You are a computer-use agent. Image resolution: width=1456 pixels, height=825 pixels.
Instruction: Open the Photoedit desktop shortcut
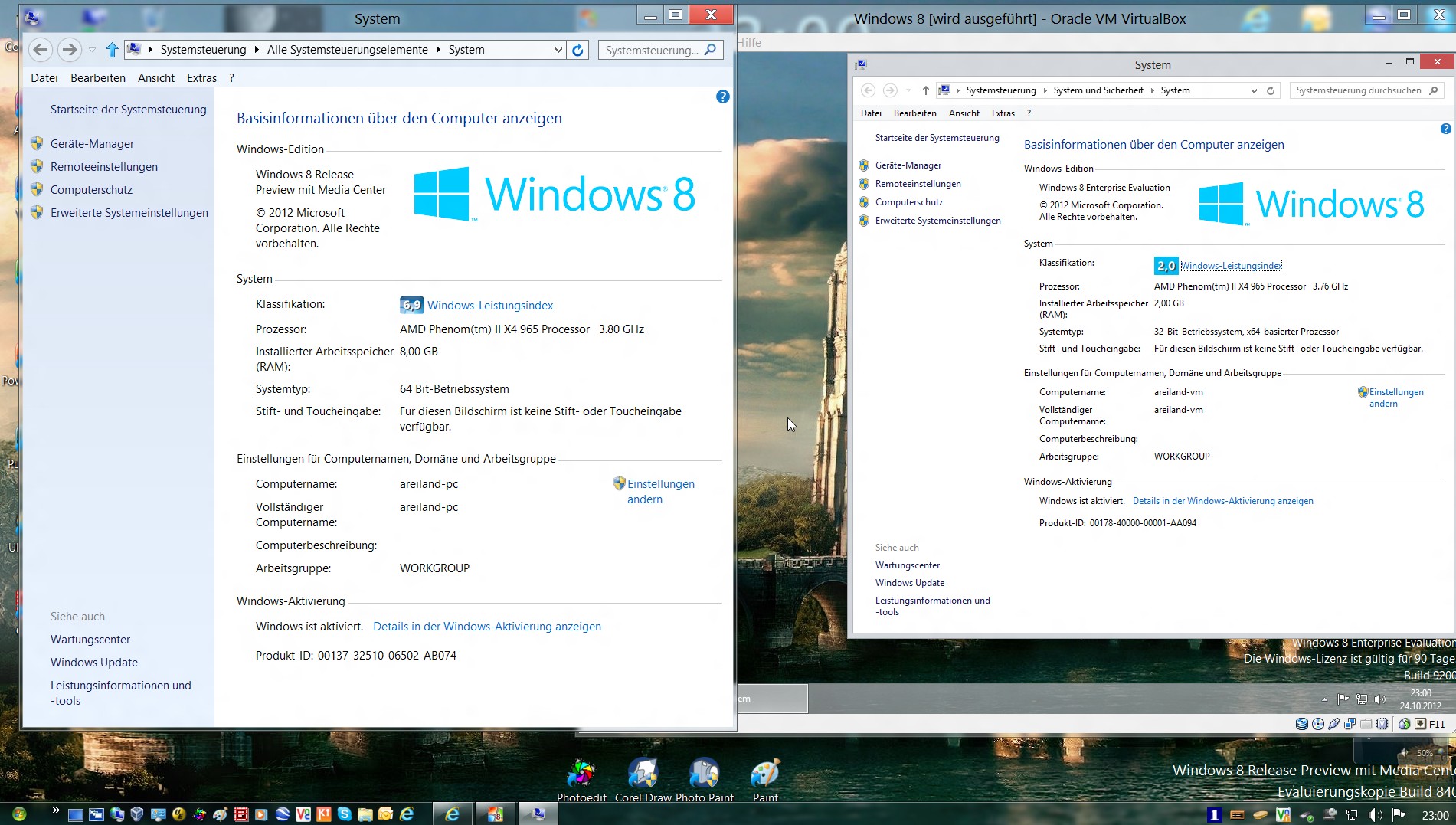tap(581, 780)
